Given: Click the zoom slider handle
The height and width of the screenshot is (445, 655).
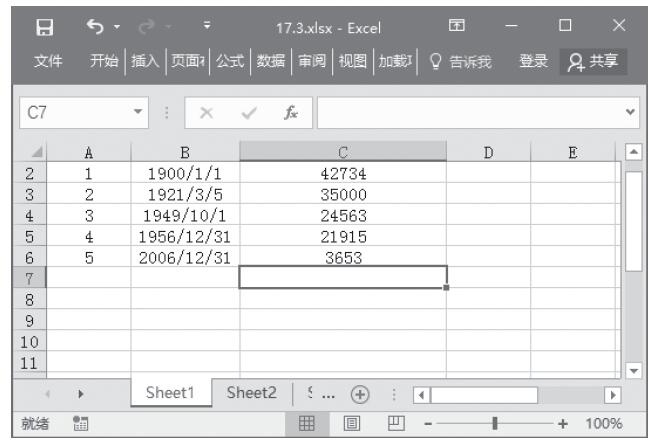Looking at the screenshot, I should coord(494,423).
